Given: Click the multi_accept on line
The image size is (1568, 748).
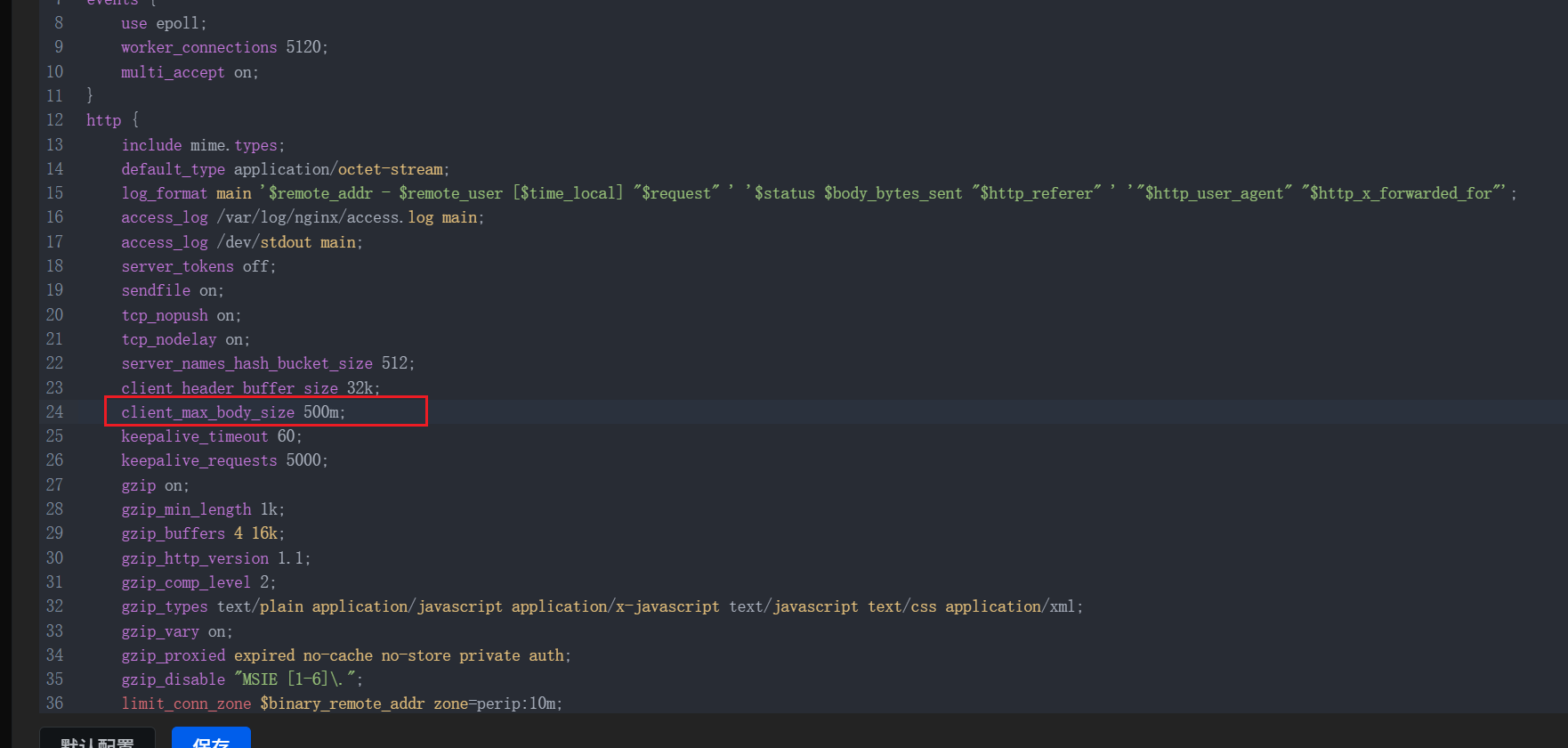Looking at the screenshot, I should (190, 72).
